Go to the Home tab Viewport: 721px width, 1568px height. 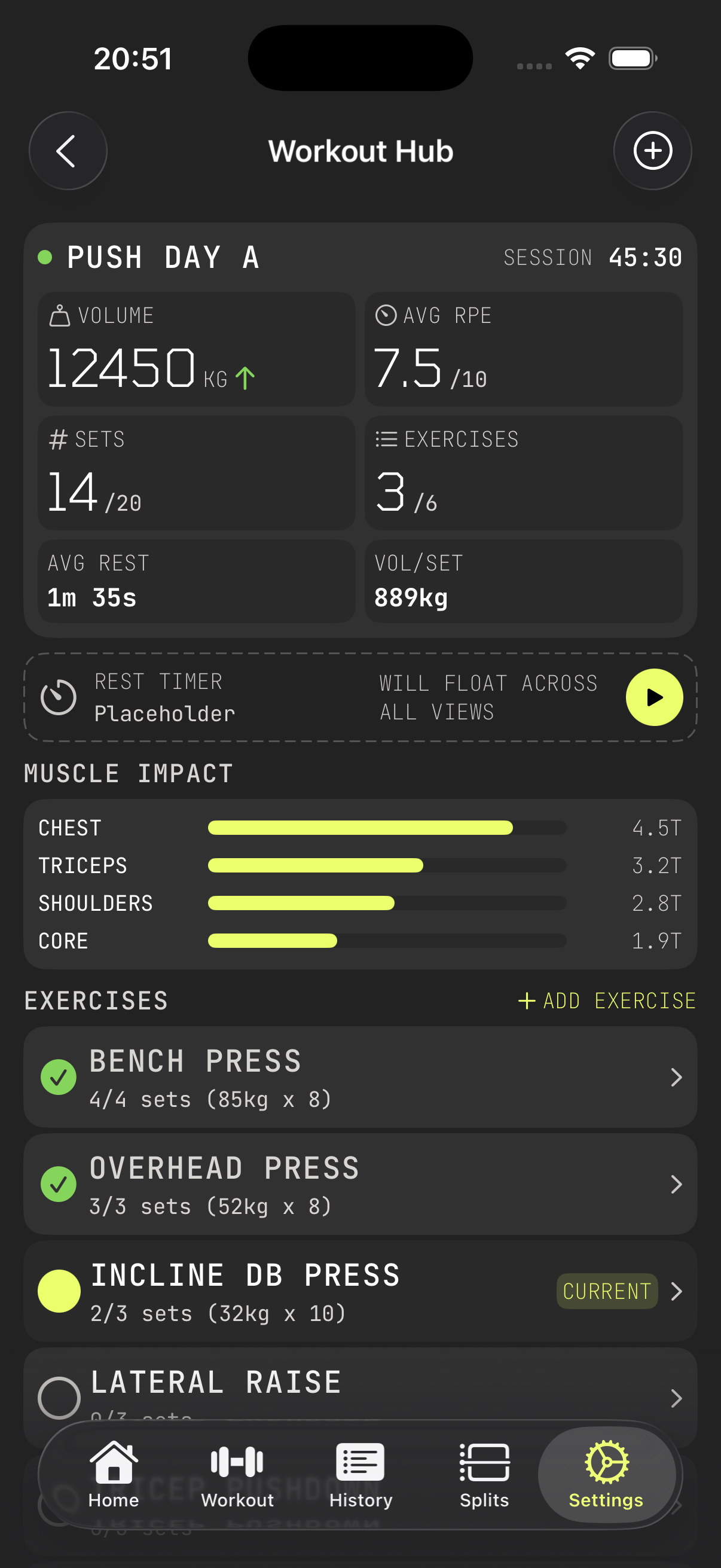(x=113, y=1463)
